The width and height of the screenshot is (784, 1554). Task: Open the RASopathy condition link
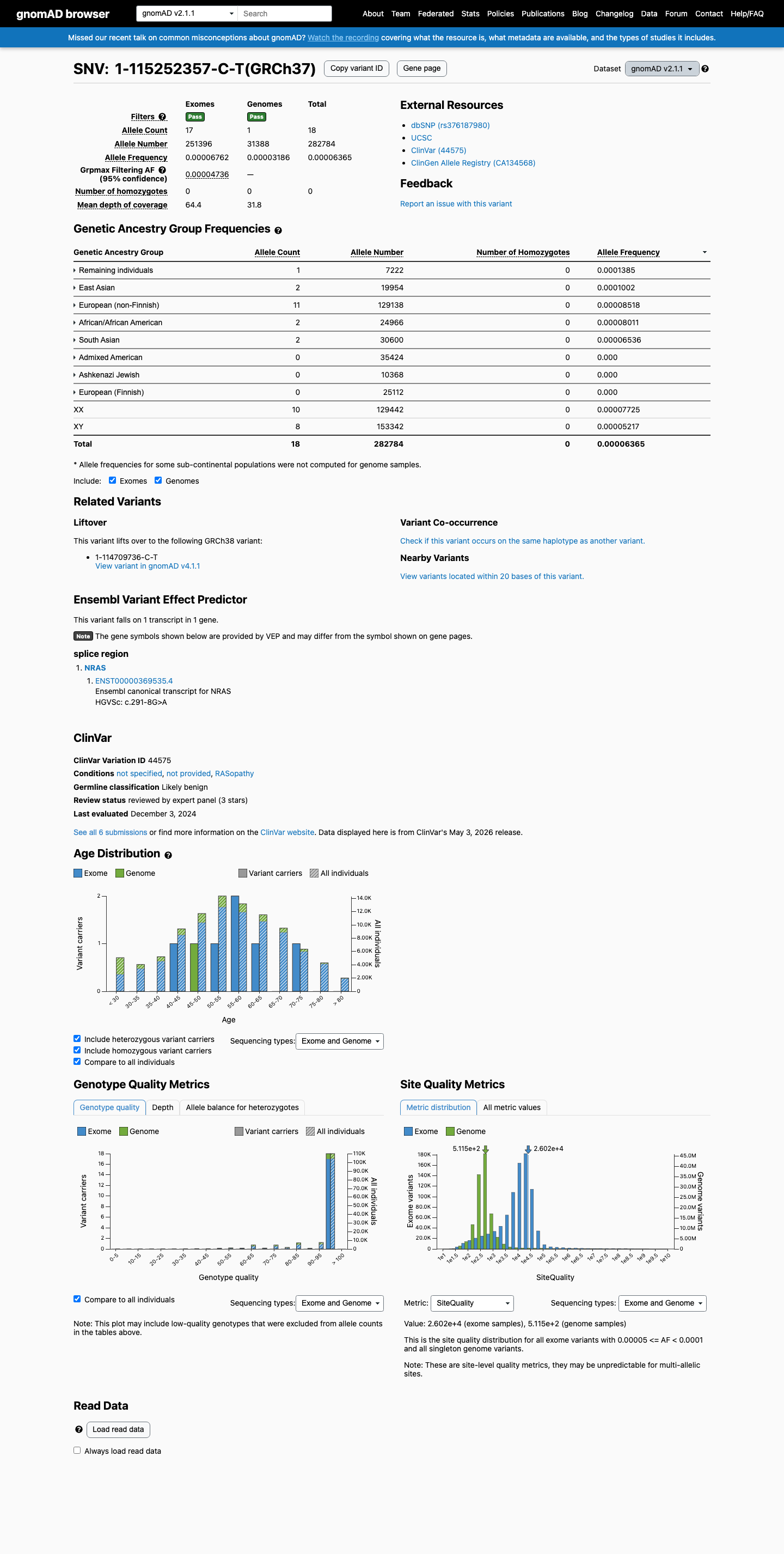point(235,773)
